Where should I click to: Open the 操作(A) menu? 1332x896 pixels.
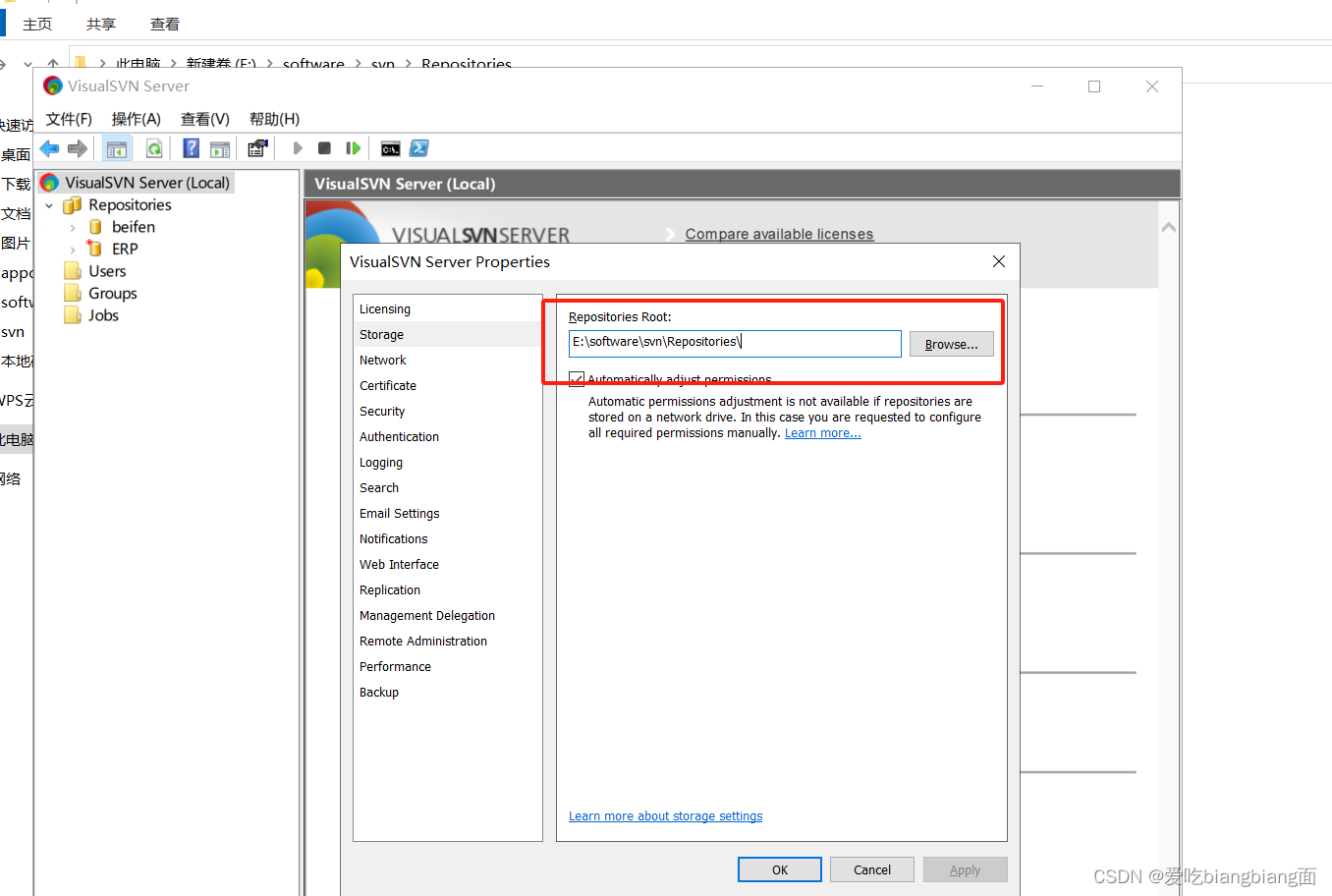click(x=136, y=119)
